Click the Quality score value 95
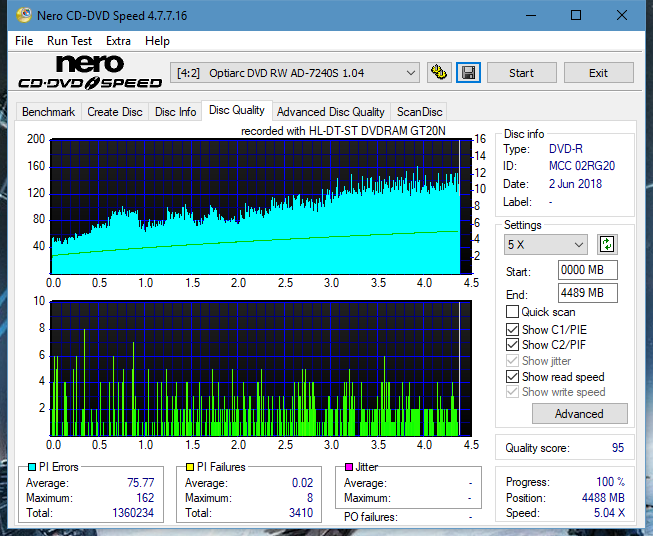The image size is (653, 536). point(618,448)
